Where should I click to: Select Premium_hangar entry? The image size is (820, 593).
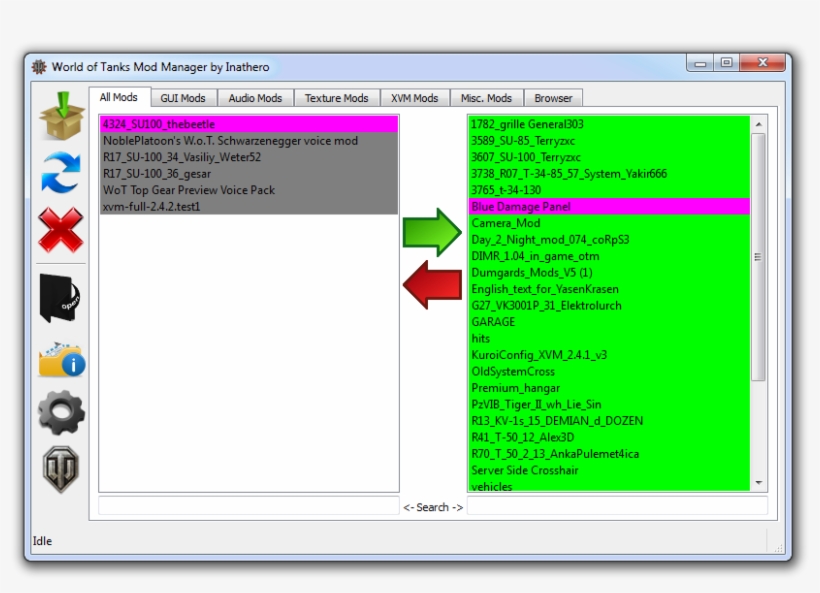(609, 387)
